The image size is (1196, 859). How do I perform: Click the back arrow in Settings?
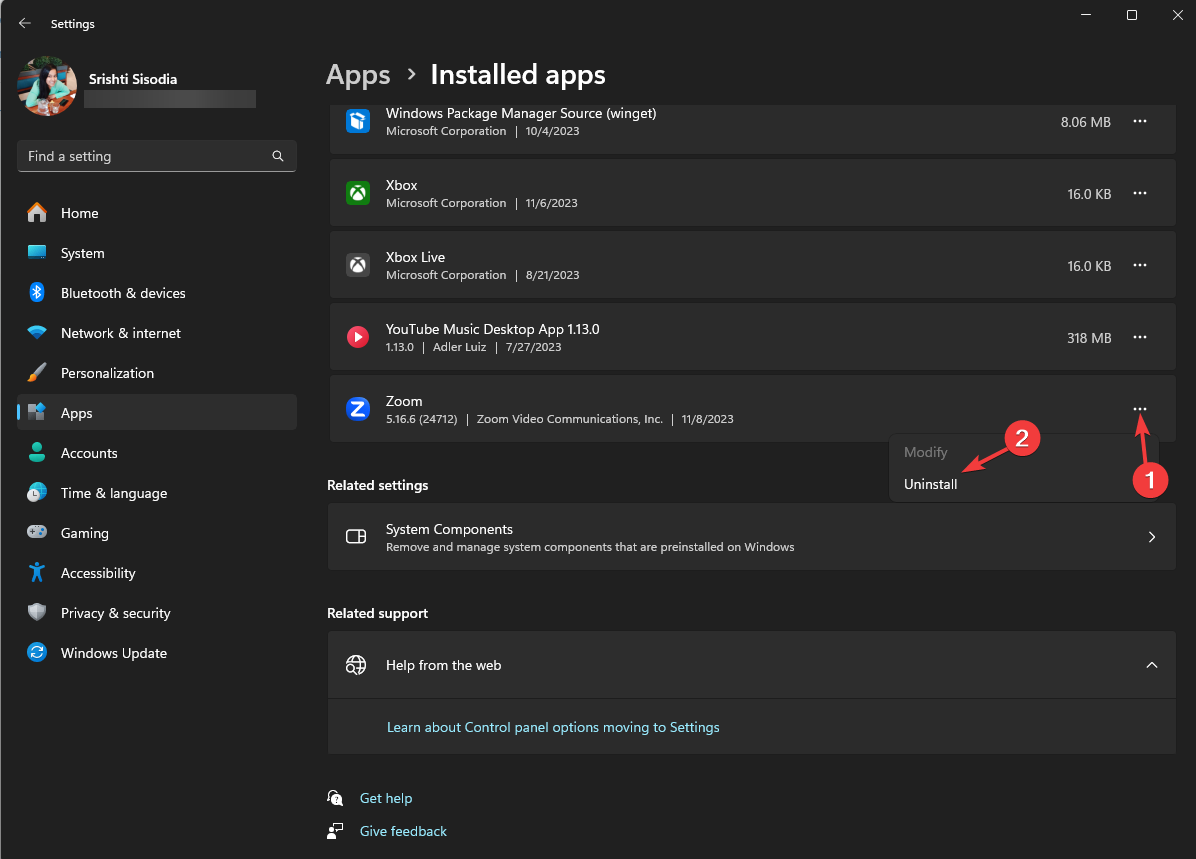click(25, 23)
